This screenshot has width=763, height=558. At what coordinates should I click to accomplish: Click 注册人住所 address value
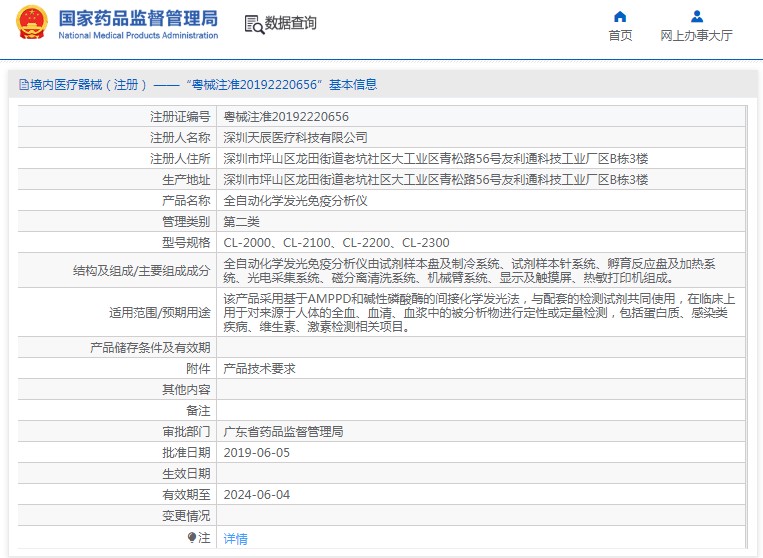coord(436,159)
